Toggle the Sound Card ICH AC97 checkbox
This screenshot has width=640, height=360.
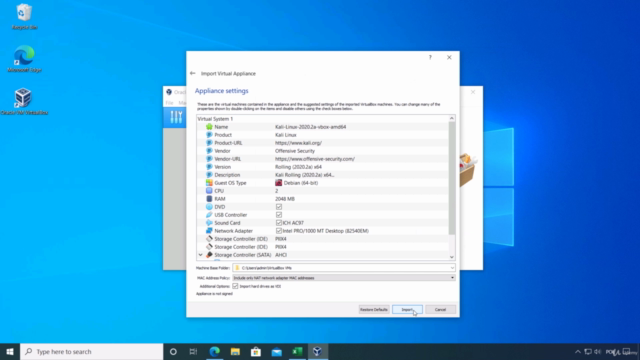point(279,223)
